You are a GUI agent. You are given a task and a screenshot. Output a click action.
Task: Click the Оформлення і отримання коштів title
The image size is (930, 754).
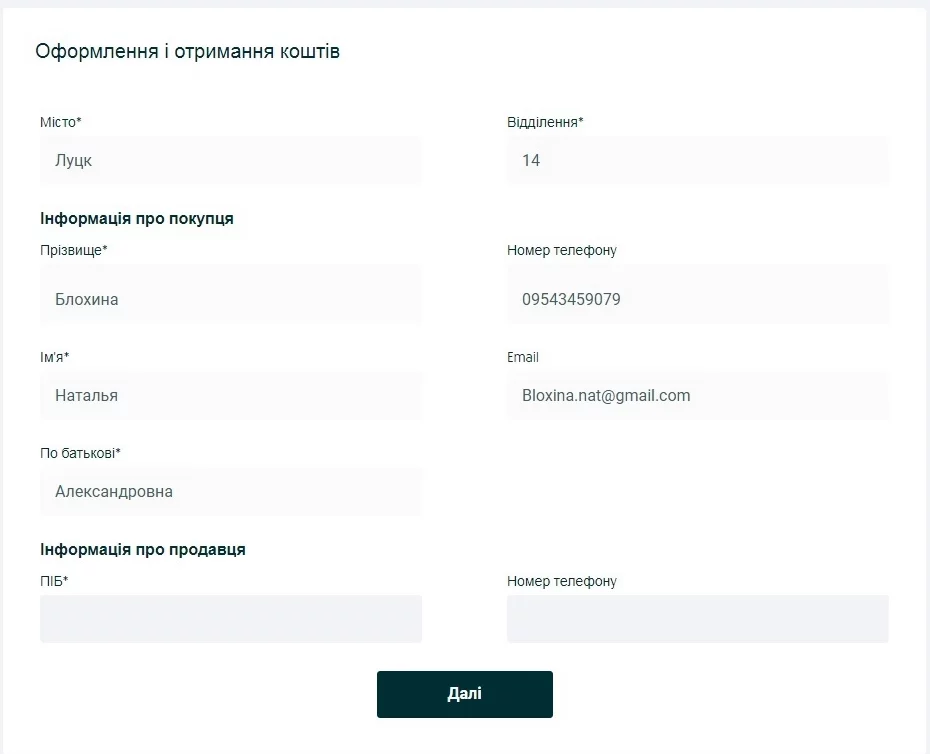187,52
